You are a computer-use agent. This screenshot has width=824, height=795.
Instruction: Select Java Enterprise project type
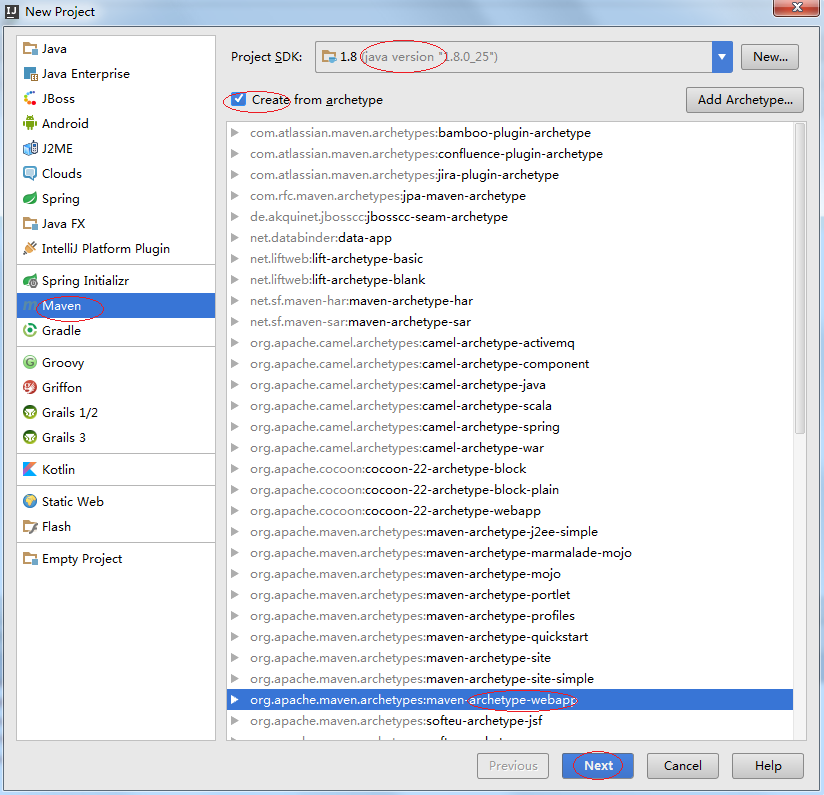click(116, 74)
